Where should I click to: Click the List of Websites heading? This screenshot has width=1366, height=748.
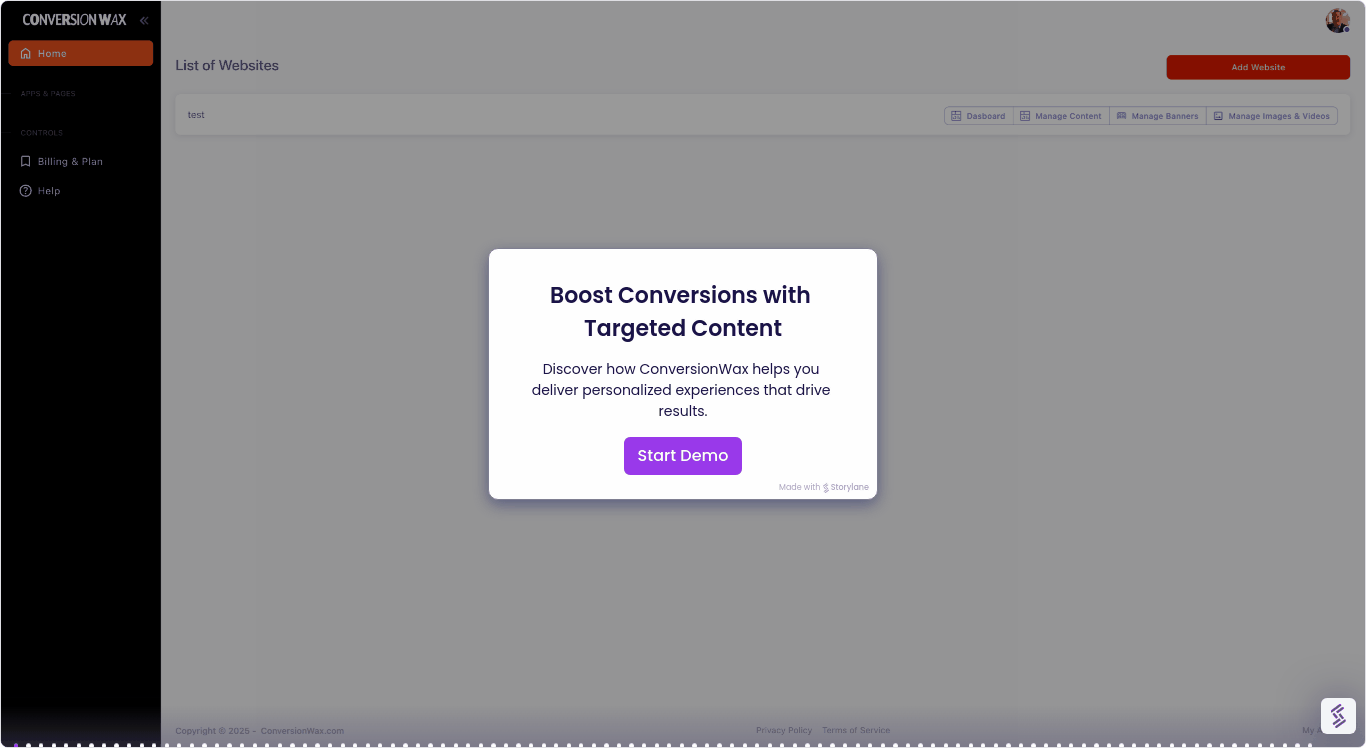(227, 65)
